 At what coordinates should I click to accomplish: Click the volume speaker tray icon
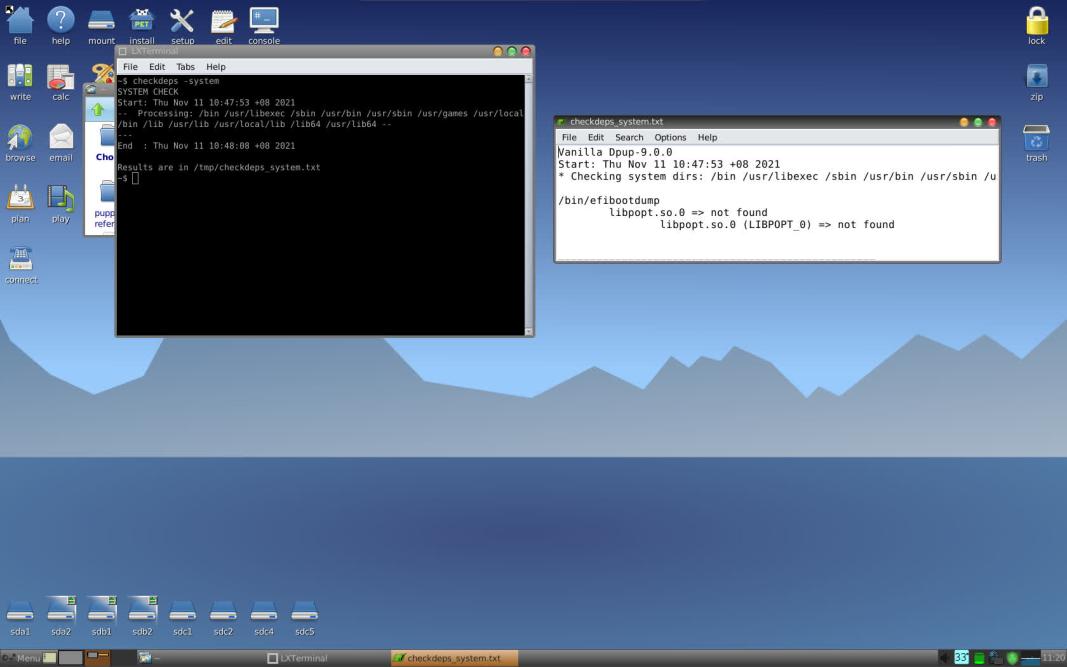tap(945, 658)
